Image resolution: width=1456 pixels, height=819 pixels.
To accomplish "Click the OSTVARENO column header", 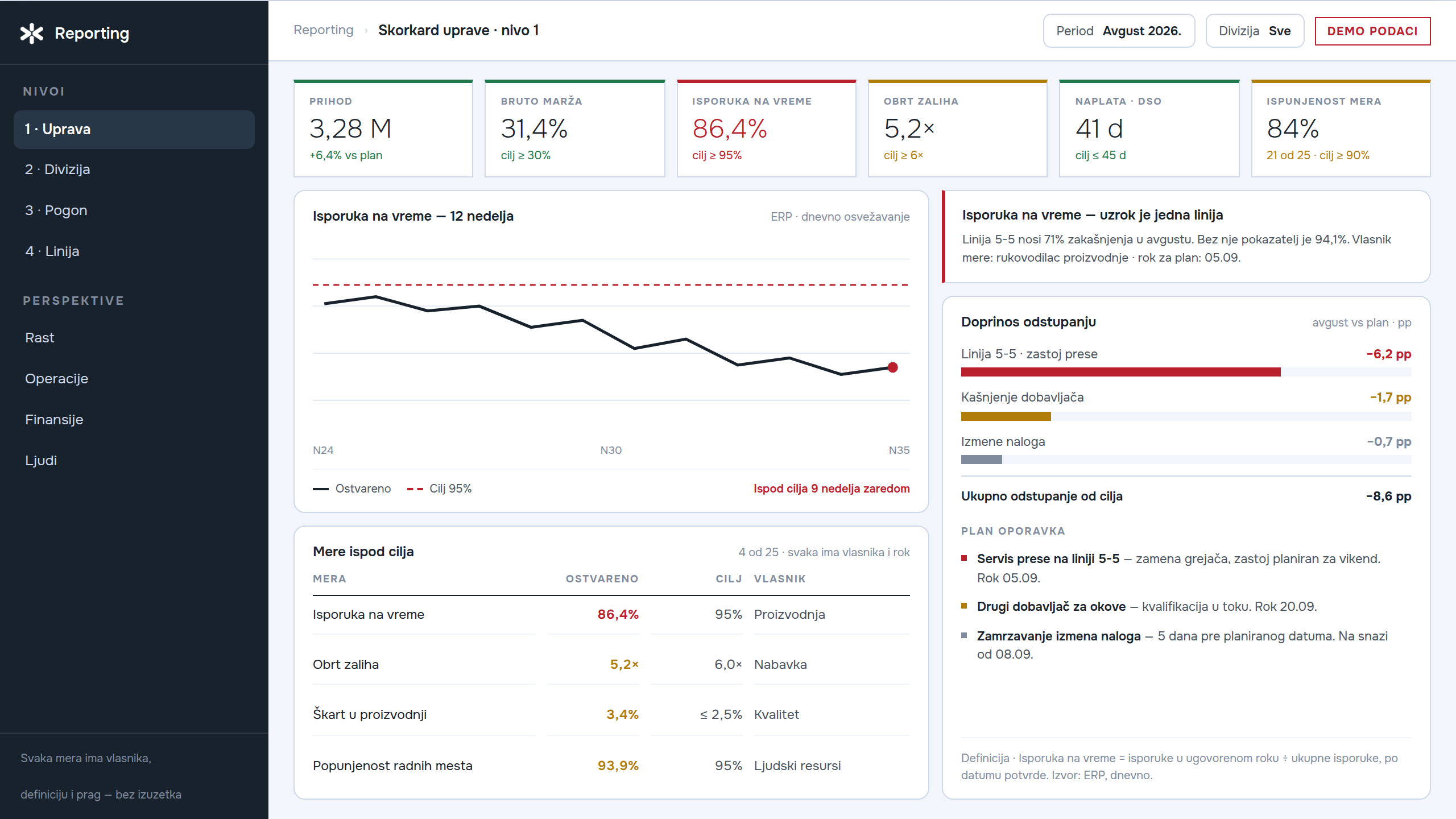I will point(602,579).
